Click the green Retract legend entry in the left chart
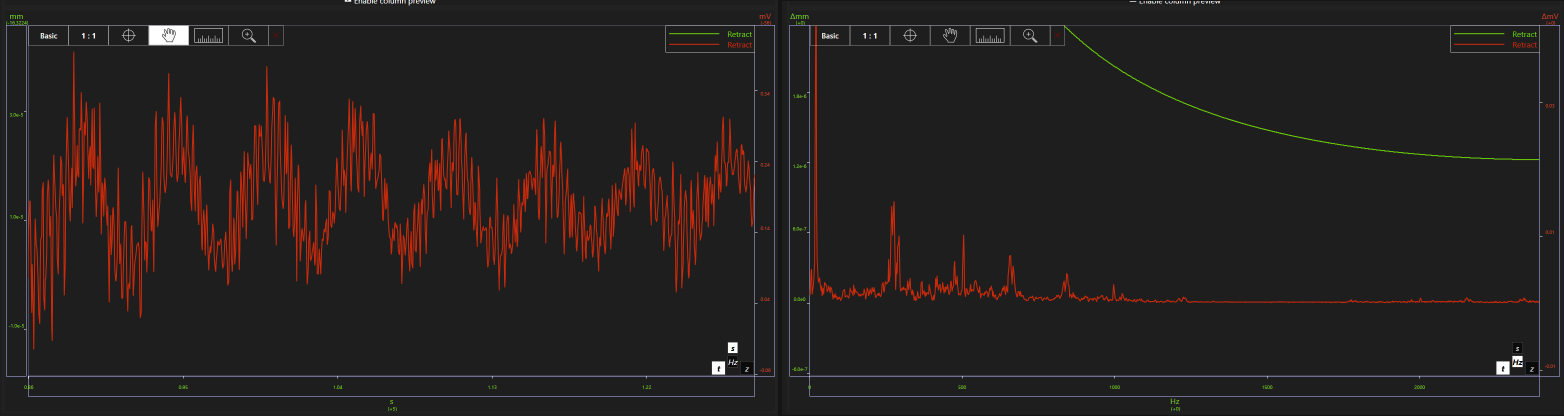This screenshot has width=1564, height=416. 710,34
